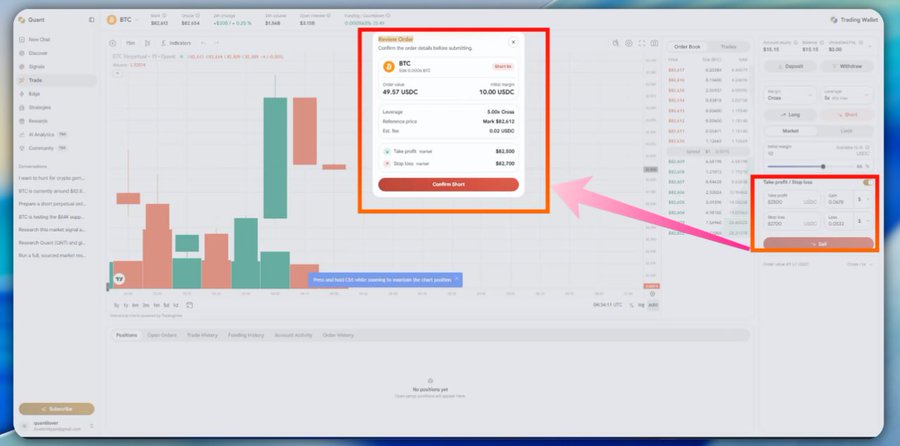
Task: Open chart settings gear icon
Action: (629, 43)
